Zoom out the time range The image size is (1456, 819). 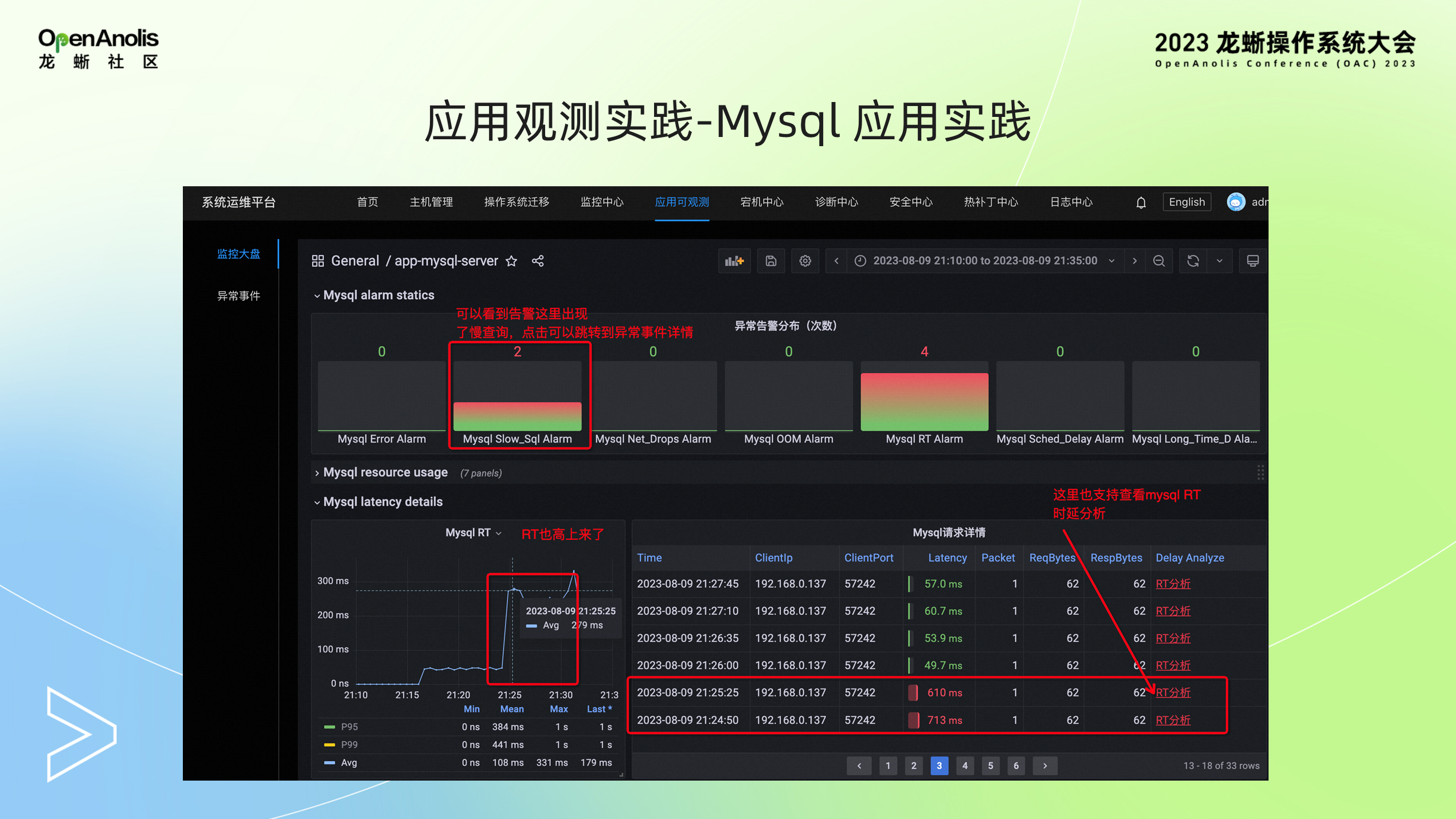tap(1158, 261)
